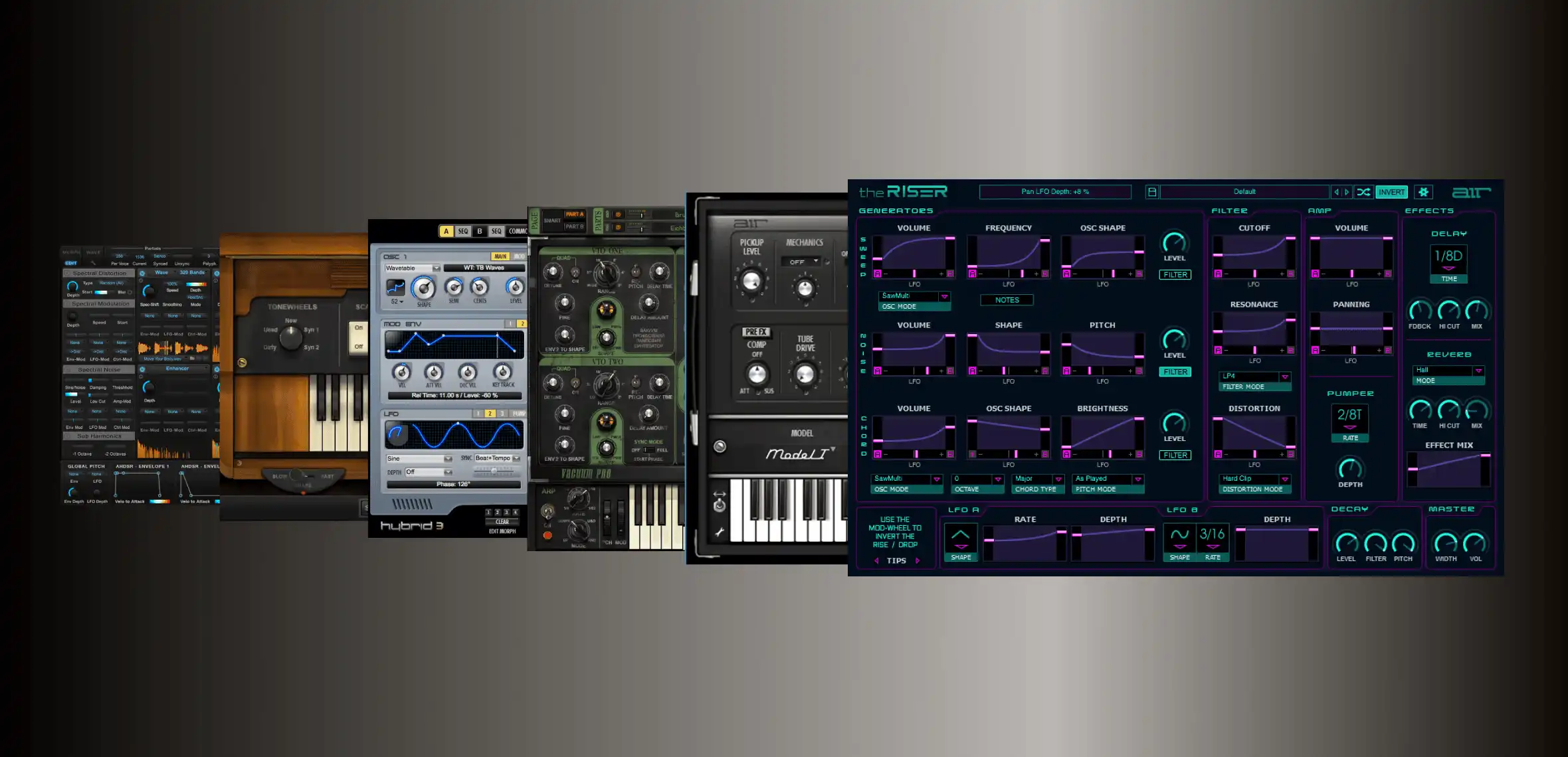
Task: Click the LFO B sine shape selector
Action: tap(1179, 537)
